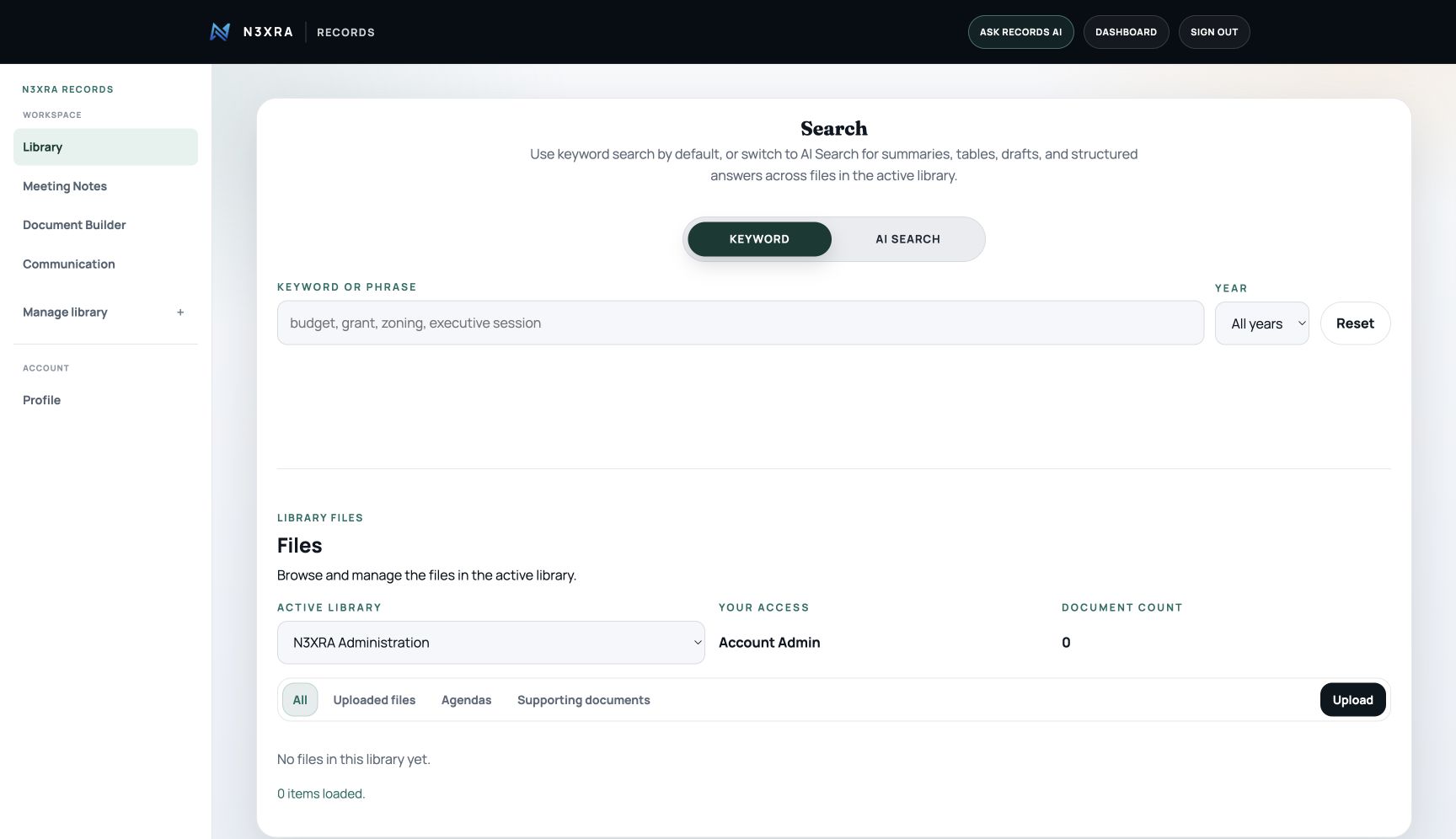Open Library in the sidebar

[105, 147]
